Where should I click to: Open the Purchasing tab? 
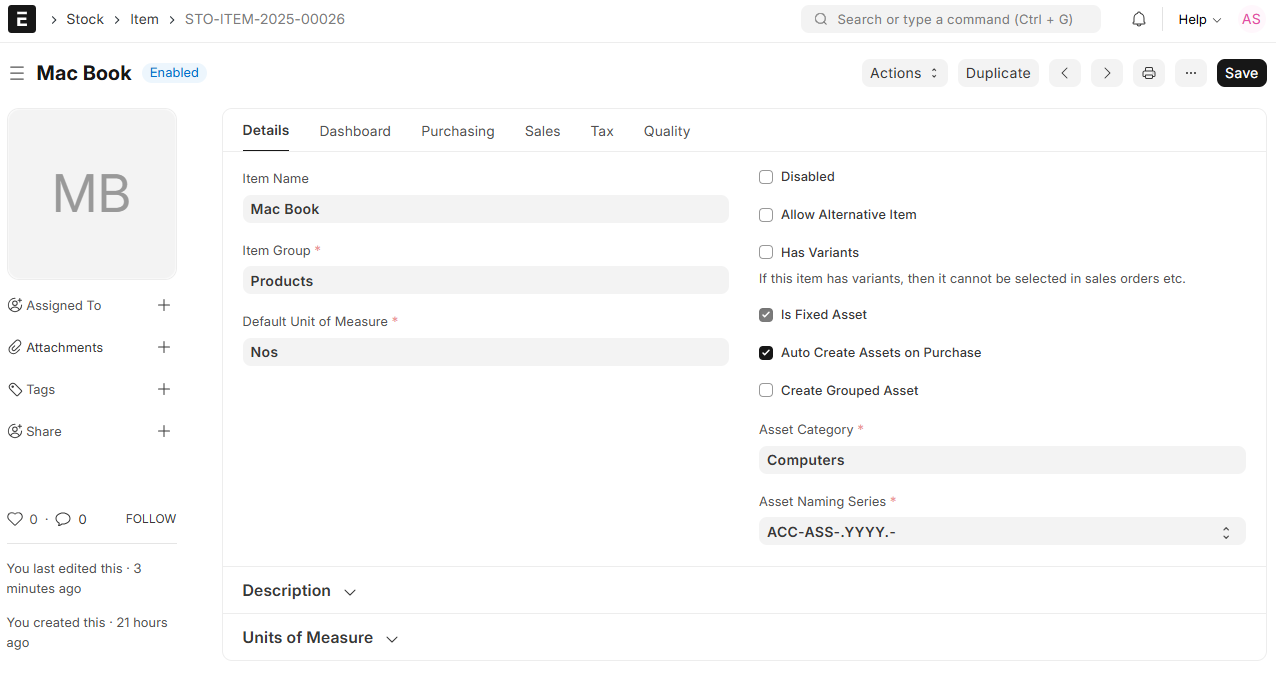coord(458,131)
